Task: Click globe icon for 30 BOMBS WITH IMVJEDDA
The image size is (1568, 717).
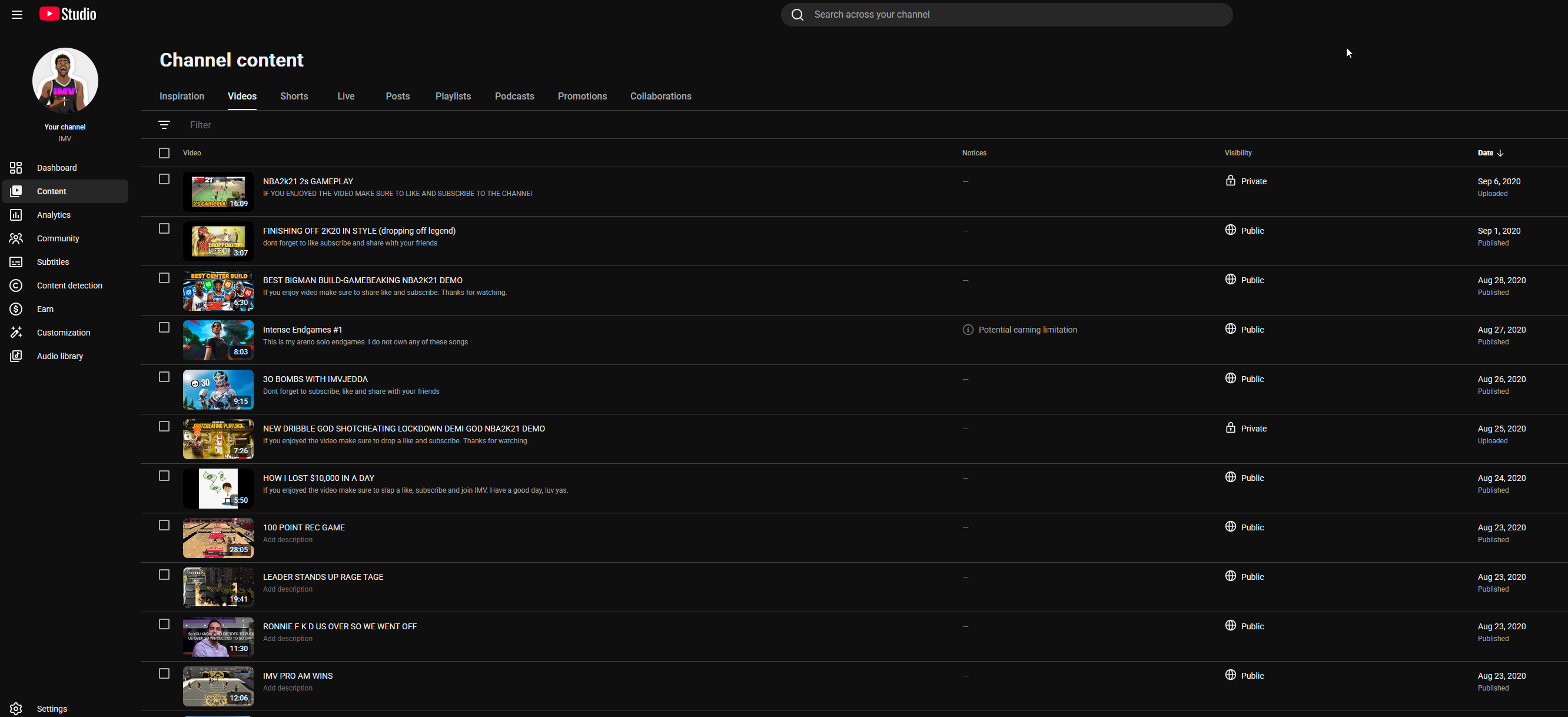Action: 1230,378
